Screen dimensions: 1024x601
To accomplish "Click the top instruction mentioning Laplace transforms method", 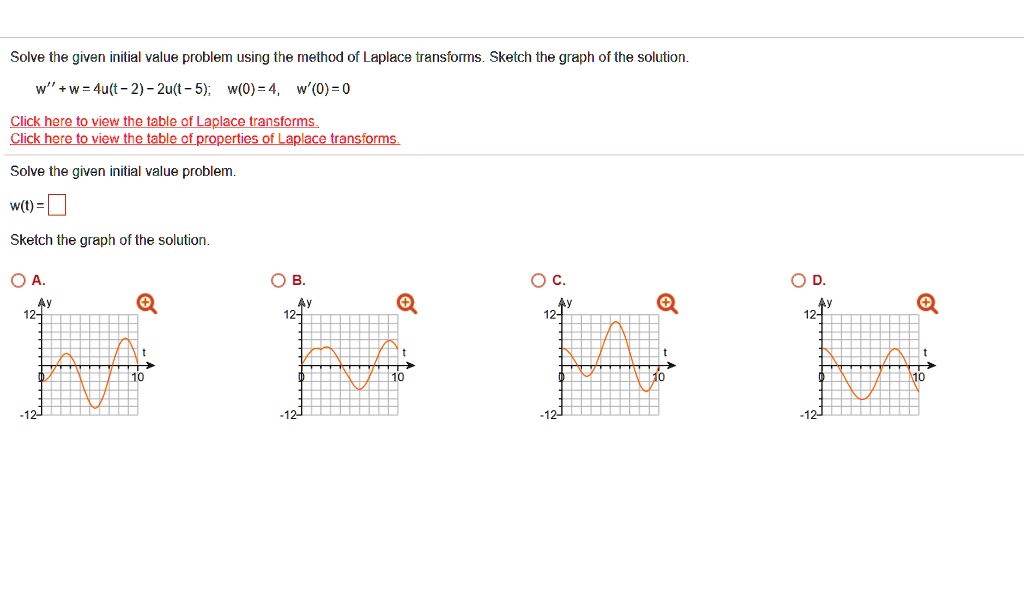I will coord(349,57).
